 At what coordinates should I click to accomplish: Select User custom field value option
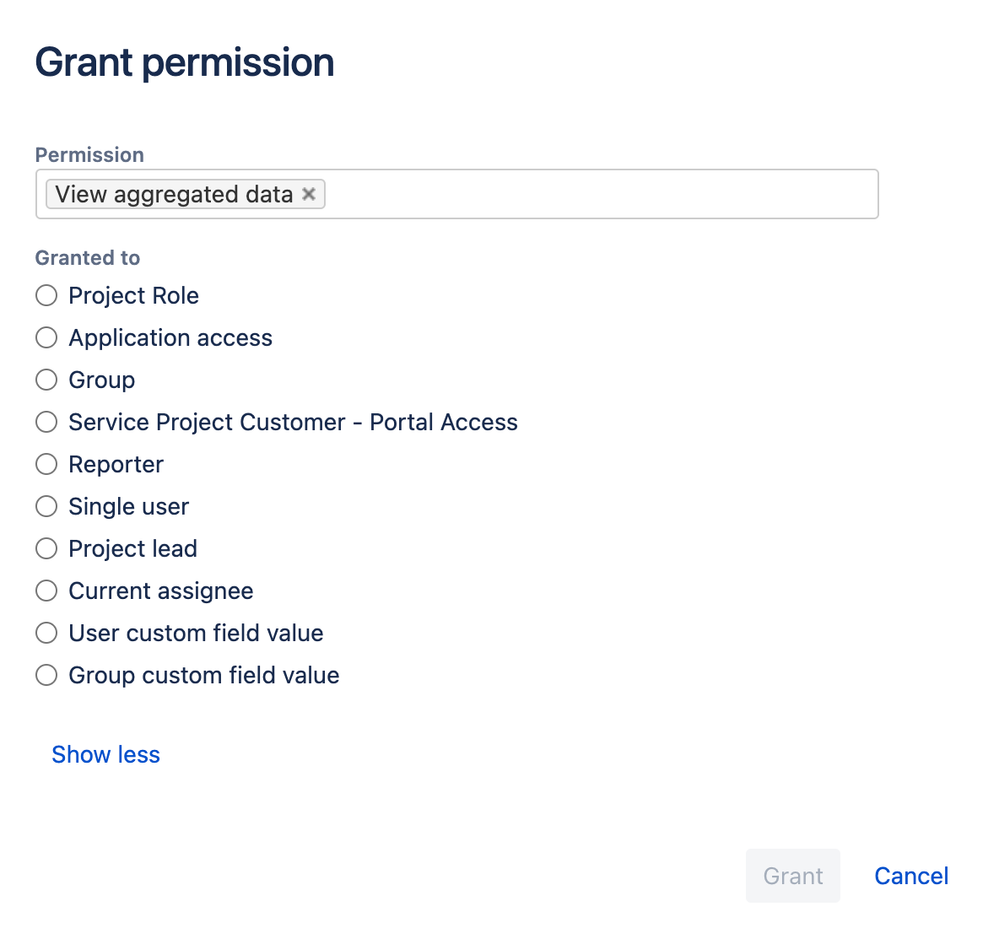pos(46,633)
